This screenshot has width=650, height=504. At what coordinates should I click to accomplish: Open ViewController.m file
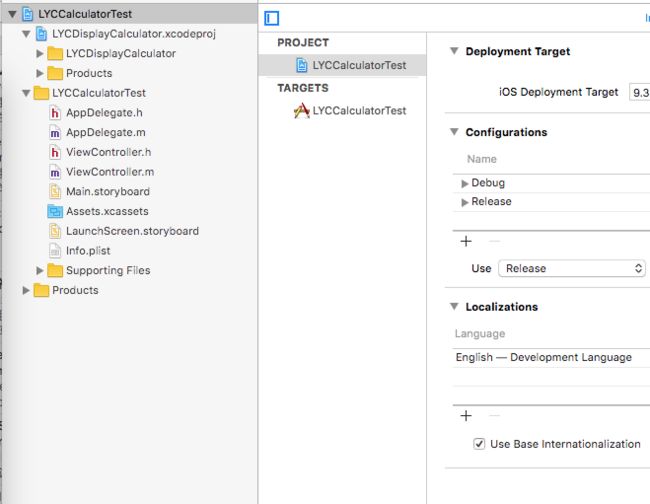110,172
